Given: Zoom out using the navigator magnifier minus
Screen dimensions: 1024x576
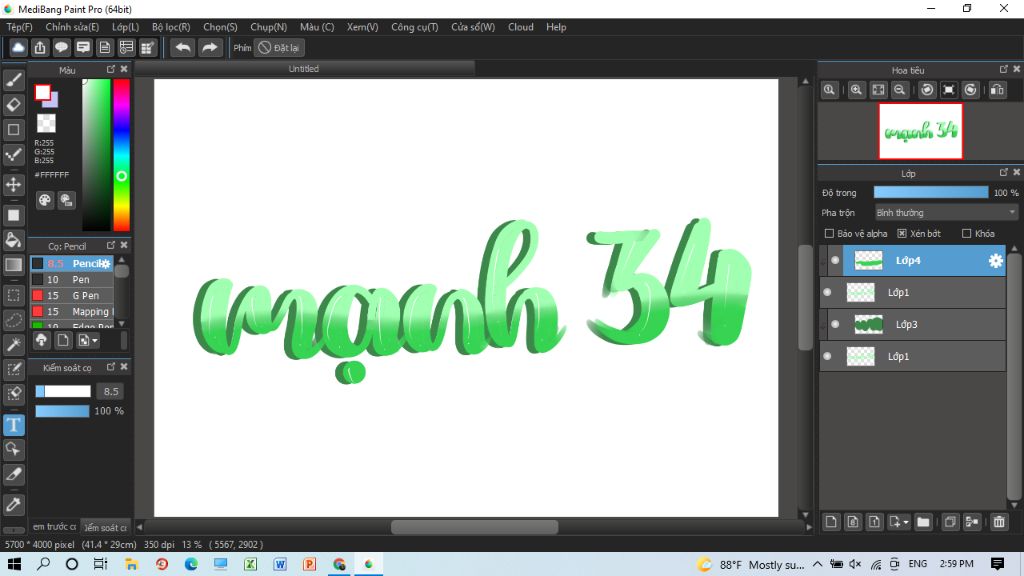Looking at the screenshot, I should [x=900, y=90].
